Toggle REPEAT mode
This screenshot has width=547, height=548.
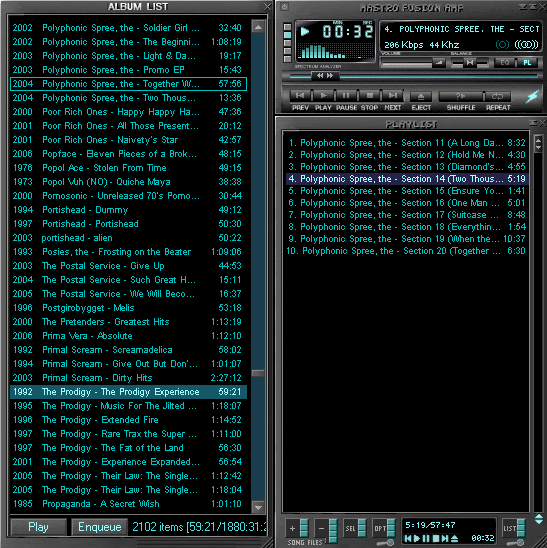click(x=498, y=96)
